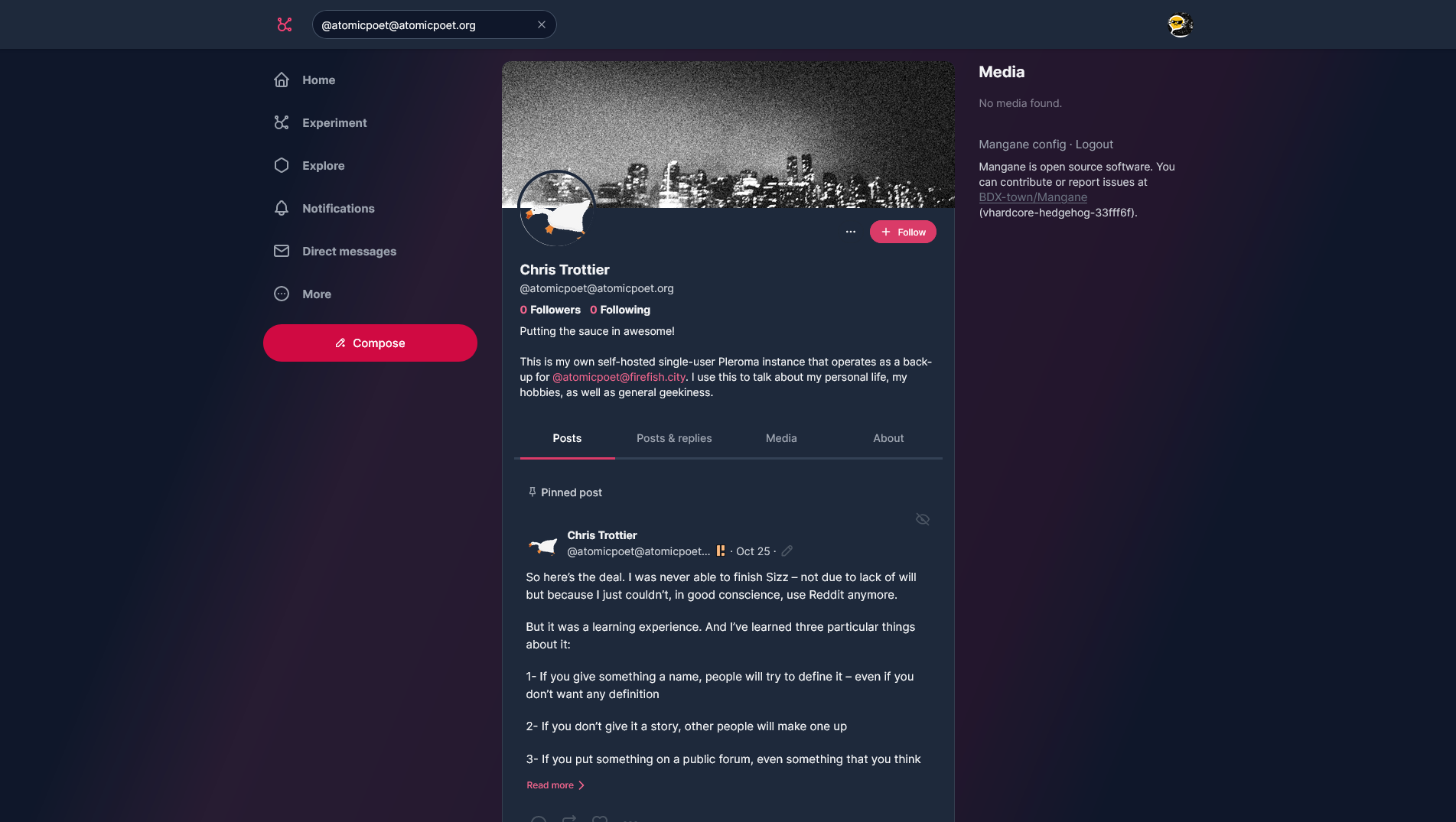Viewport: 1456px width, 822px height.
Task: Open @atomicpoet@firefish.city mention link
Action: click(x=619, y=377)
